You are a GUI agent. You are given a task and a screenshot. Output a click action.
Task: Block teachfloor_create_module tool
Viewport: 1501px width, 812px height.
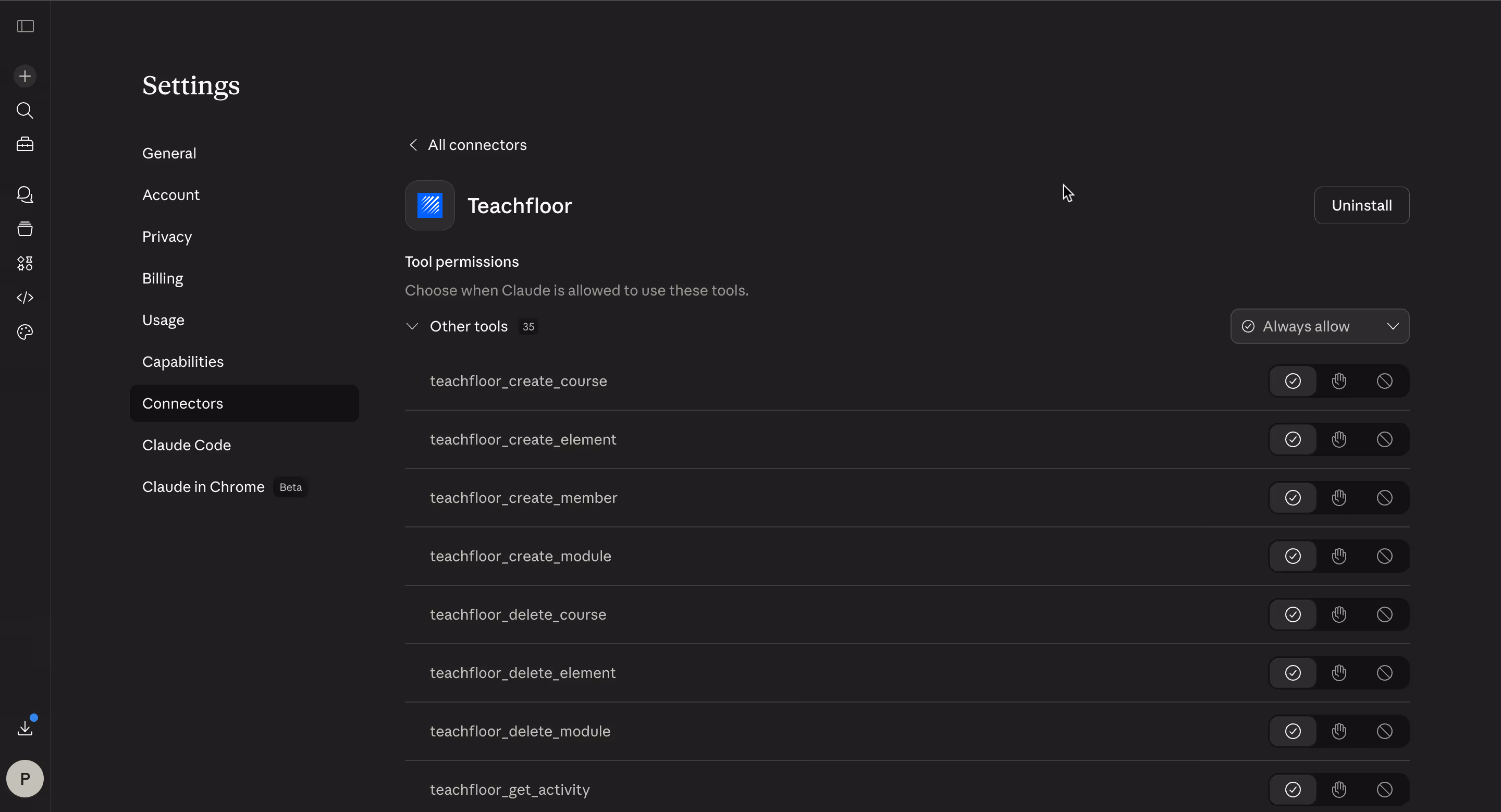(1385, 556)
